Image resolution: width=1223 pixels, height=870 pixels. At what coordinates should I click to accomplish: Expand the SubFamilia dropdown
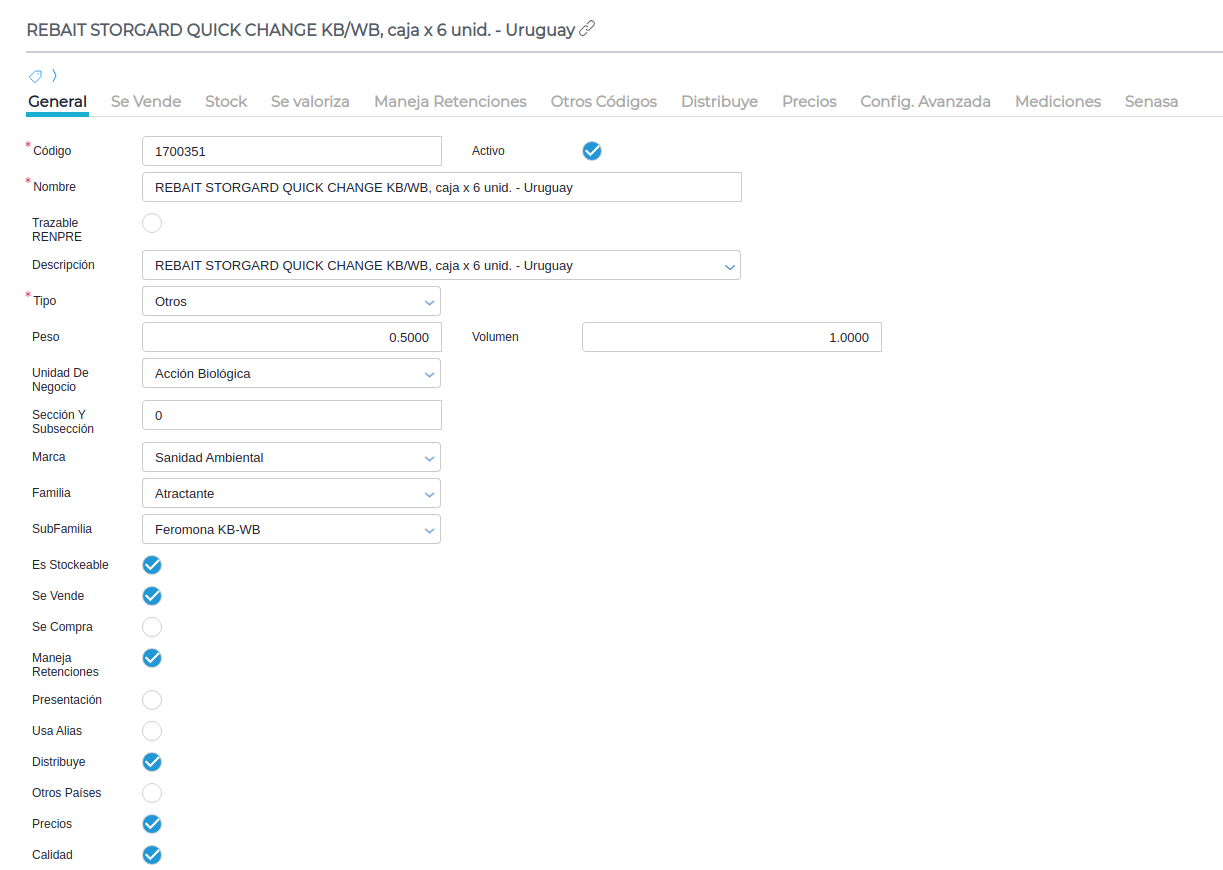(x=291, y=529)
